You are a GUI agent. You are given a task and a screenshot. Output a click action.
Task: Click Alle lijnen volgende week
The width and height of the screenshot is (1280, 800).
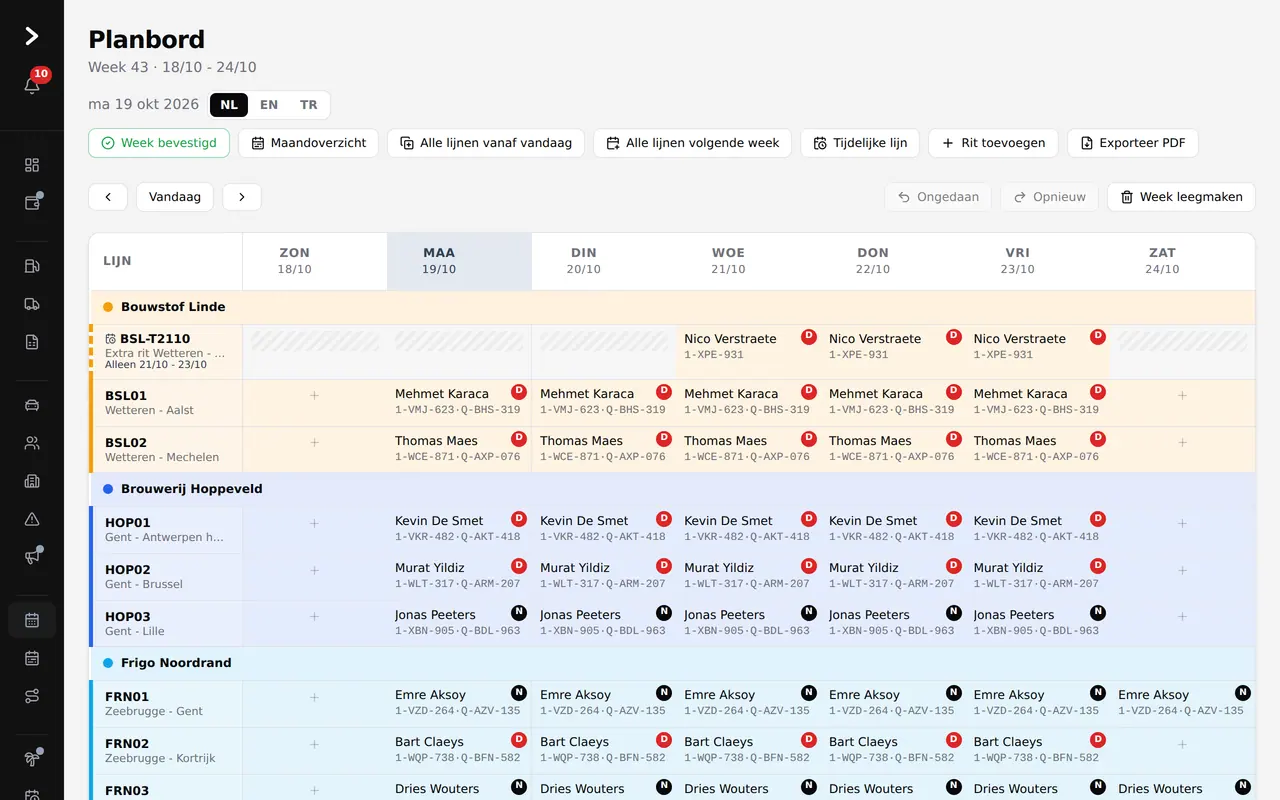[692, 143]
